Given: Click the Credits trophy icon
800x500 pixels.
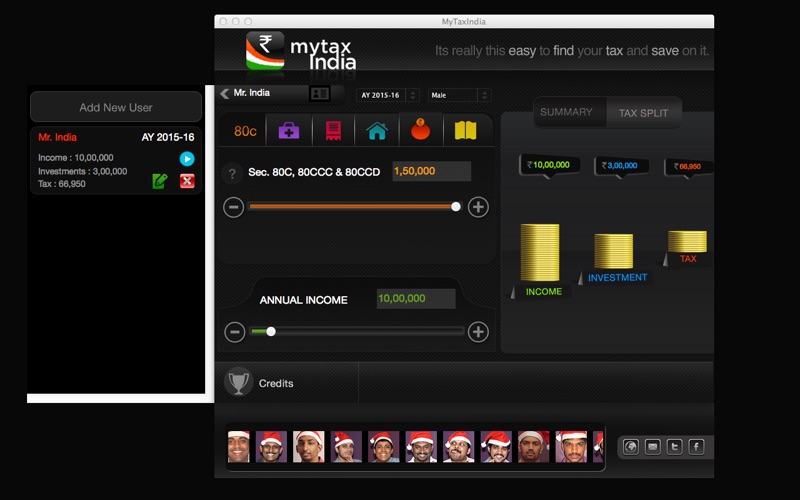Looking at the screenshot, I should click(238, 382).
